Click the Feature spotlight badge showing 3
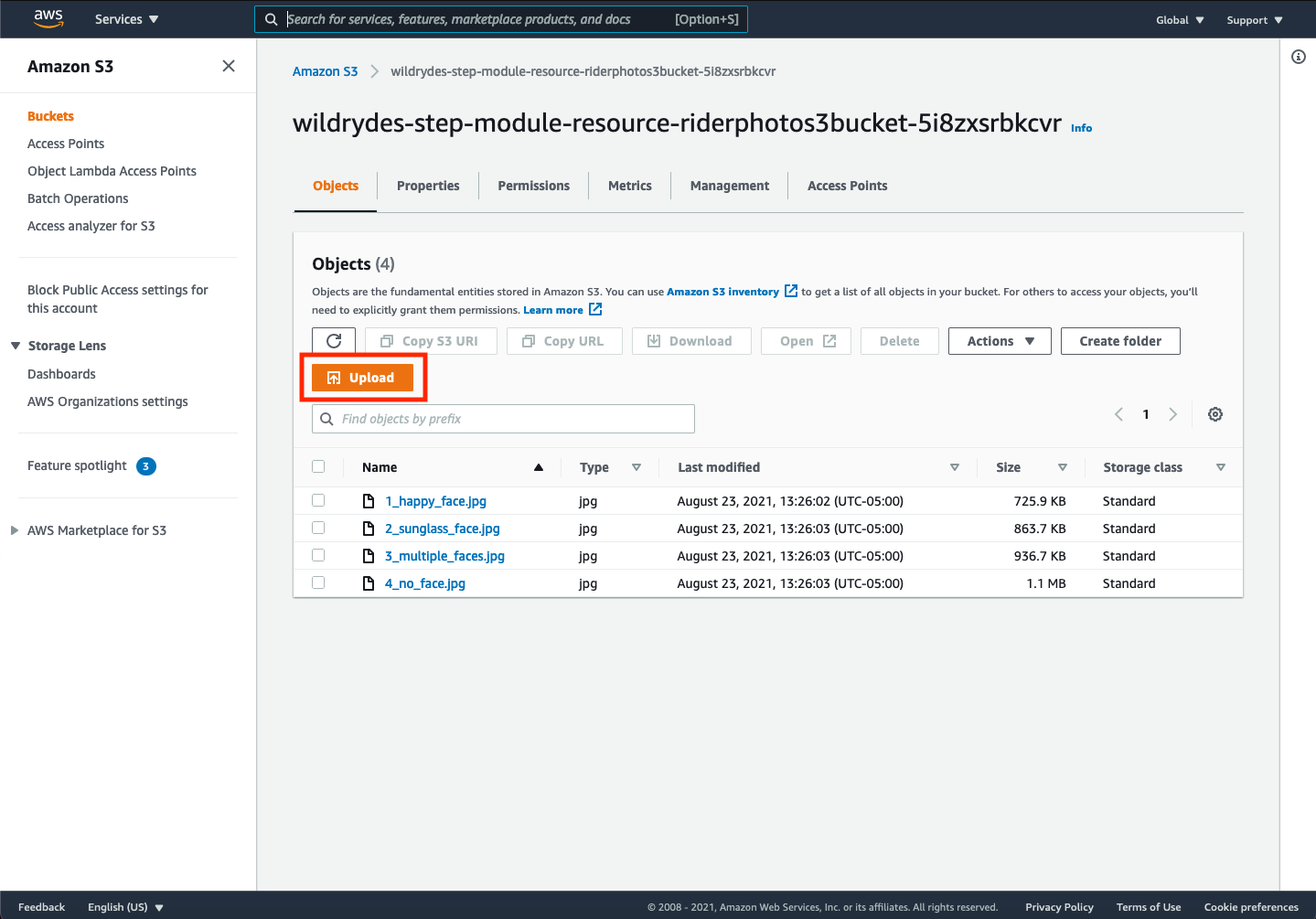The width and height of the screenshot is (1316, 919). pos(146,466)
